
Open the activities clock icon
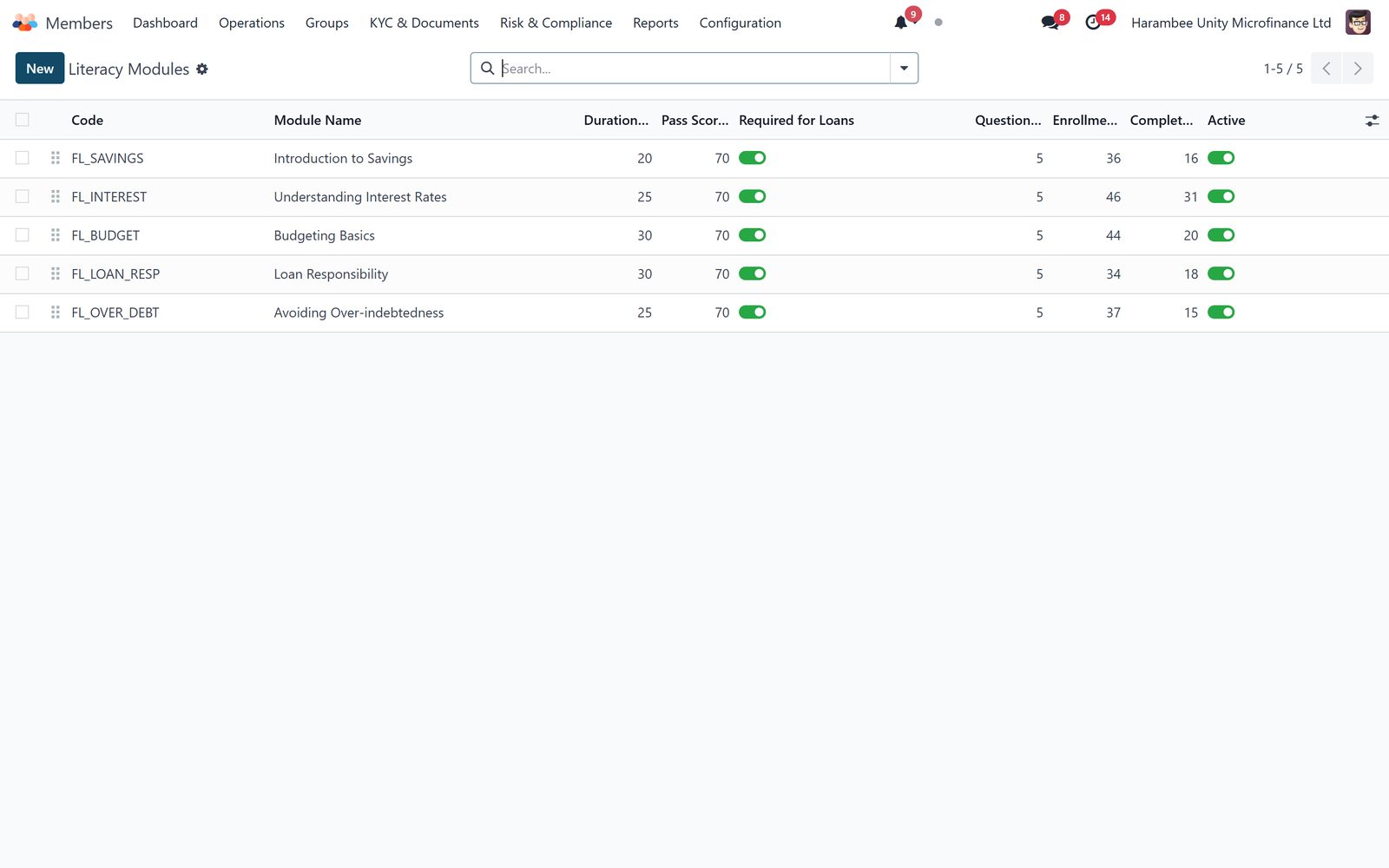click(x=1093, y=23)
